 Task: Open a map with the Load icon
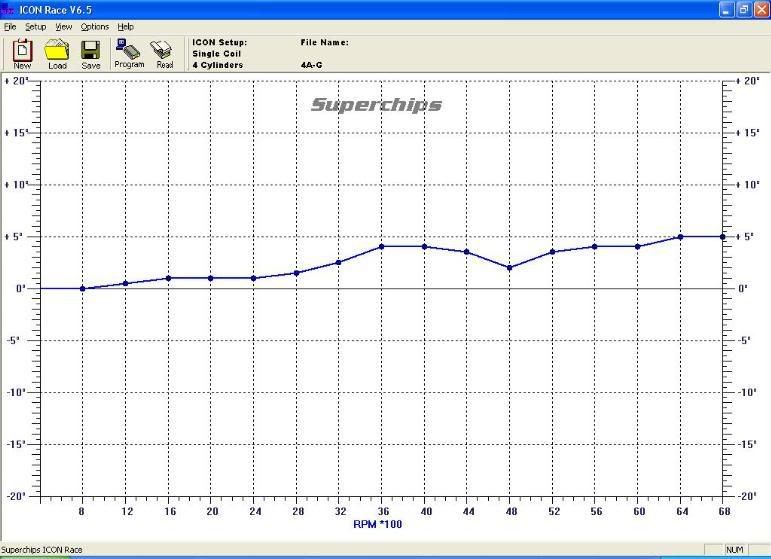57,54
